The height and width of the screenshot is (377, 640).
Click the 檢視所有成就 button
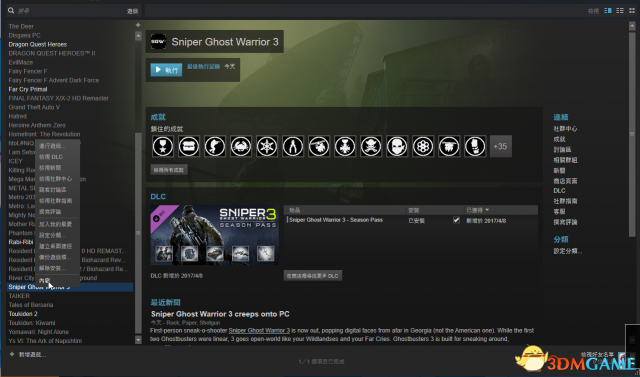[x=169, y=170]
